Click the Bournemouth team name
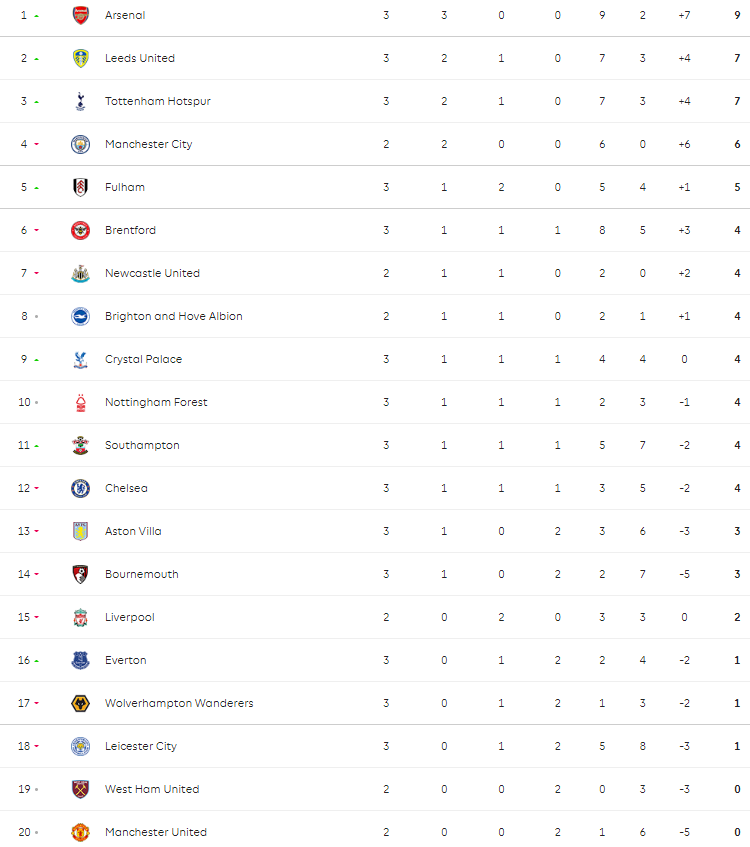This screenshot has height=847, width=750. 142,574
